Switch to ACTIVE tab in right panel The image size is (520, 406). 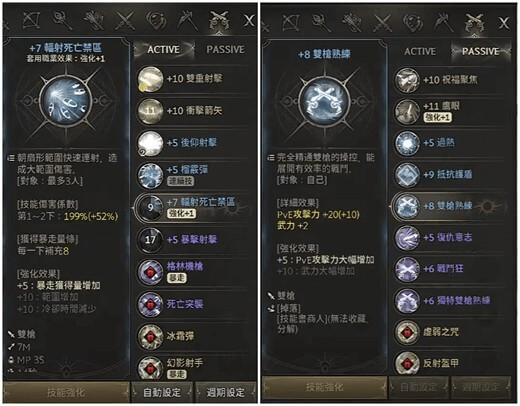tap(420, 51)
